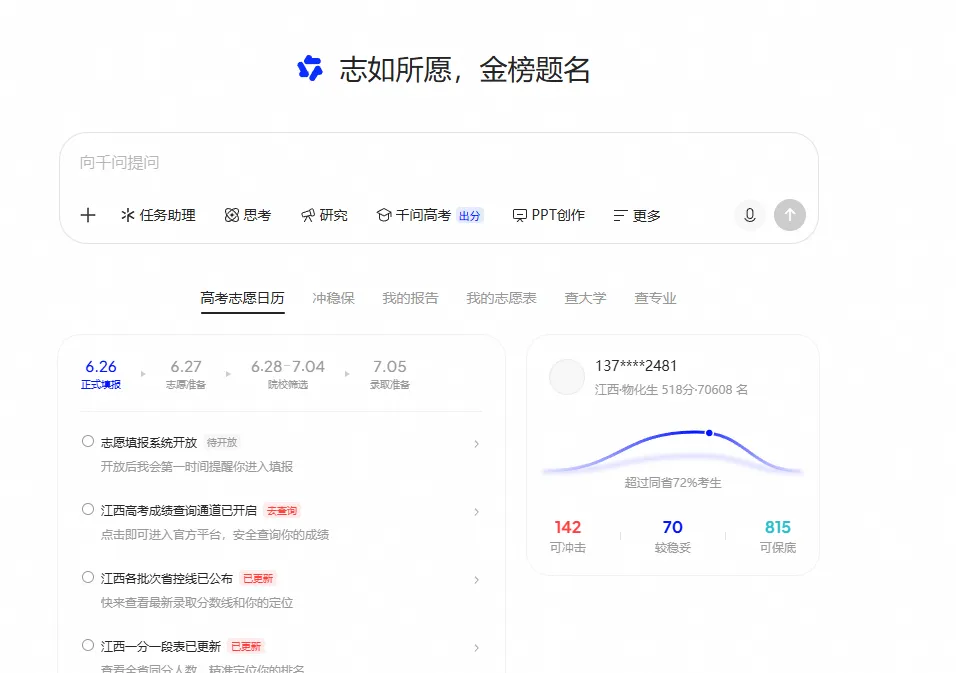Select the 6.28-7.04 院校筛选 date step
The width and height of the screenshot is (956, 673).
(288, 374)
